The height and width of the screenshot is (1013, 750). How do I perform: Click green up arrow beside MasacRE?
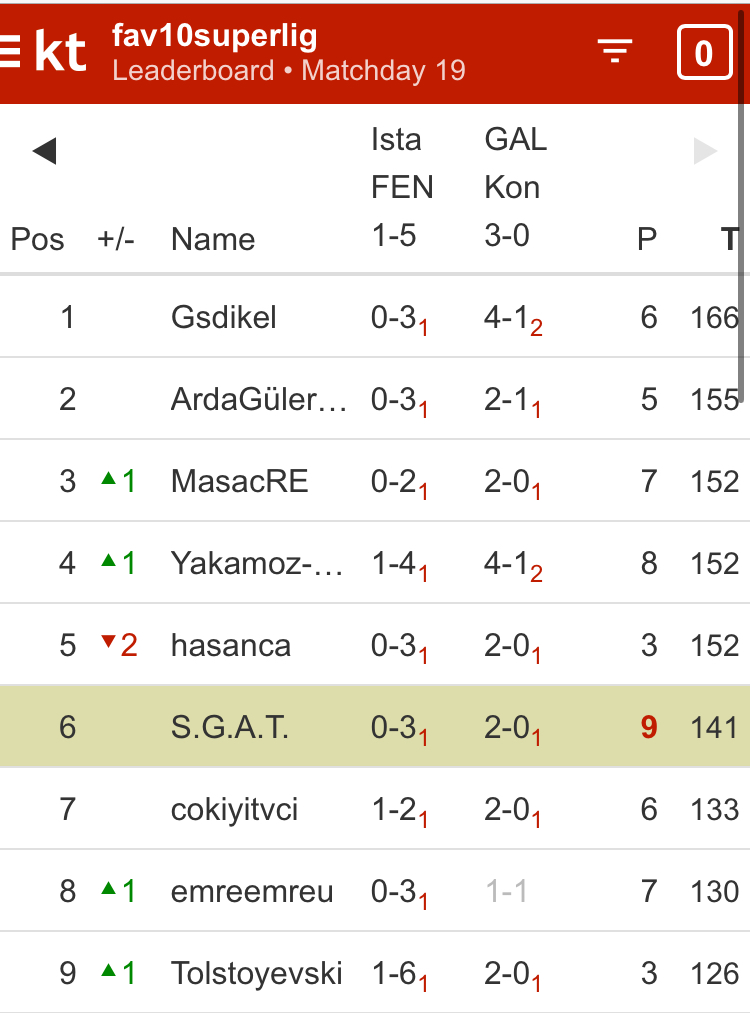[109, 479]
